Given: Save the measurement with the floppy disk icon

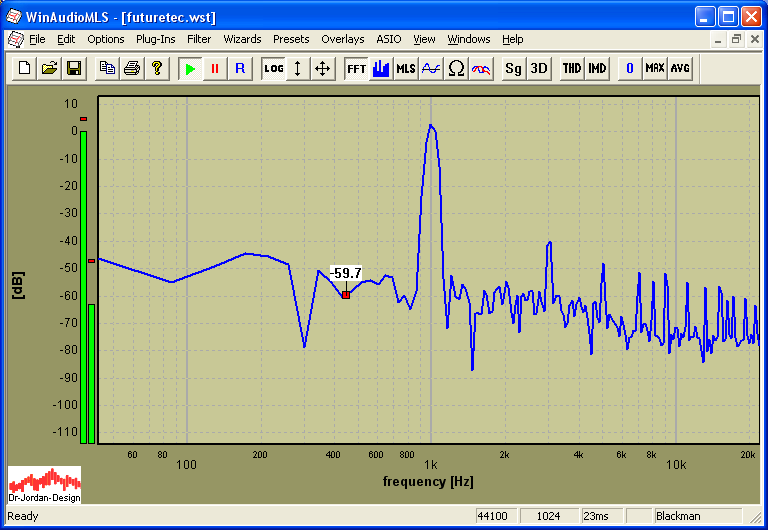Looking at the screenshot, I should point(73,68).
